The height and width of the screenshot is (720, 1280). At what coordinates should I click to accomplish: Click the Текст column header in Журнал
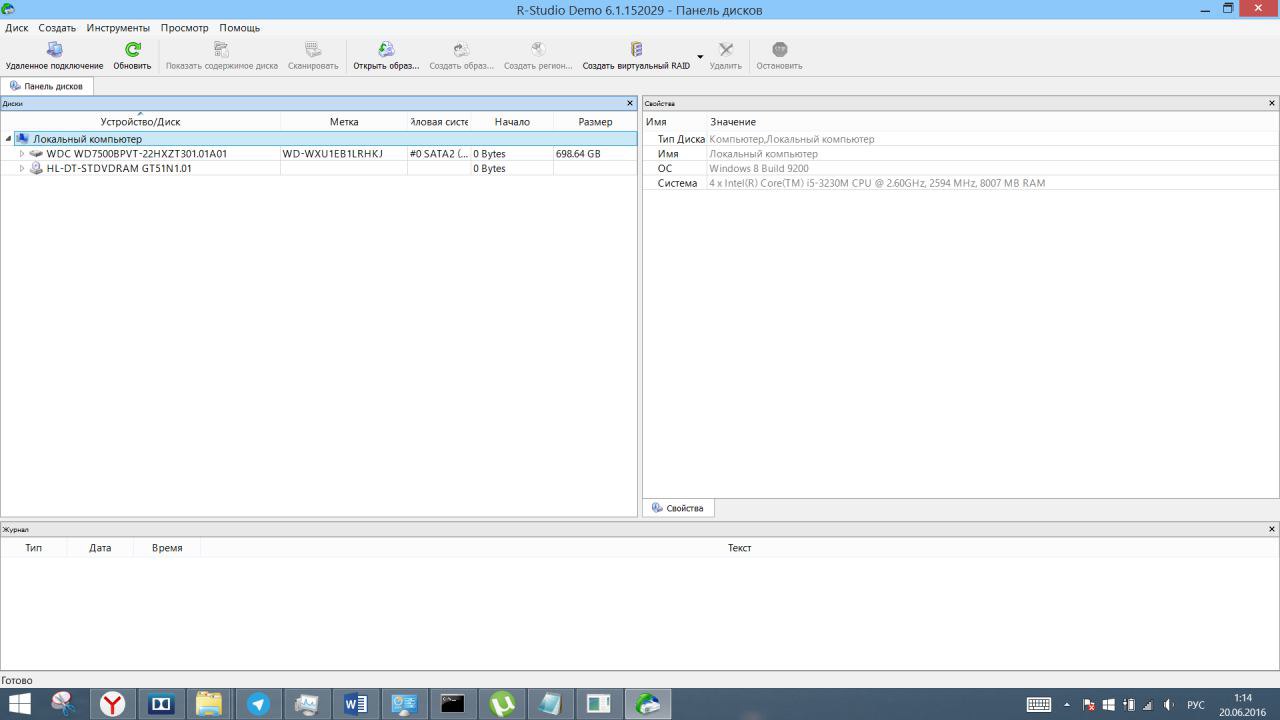tap(739, 548)
